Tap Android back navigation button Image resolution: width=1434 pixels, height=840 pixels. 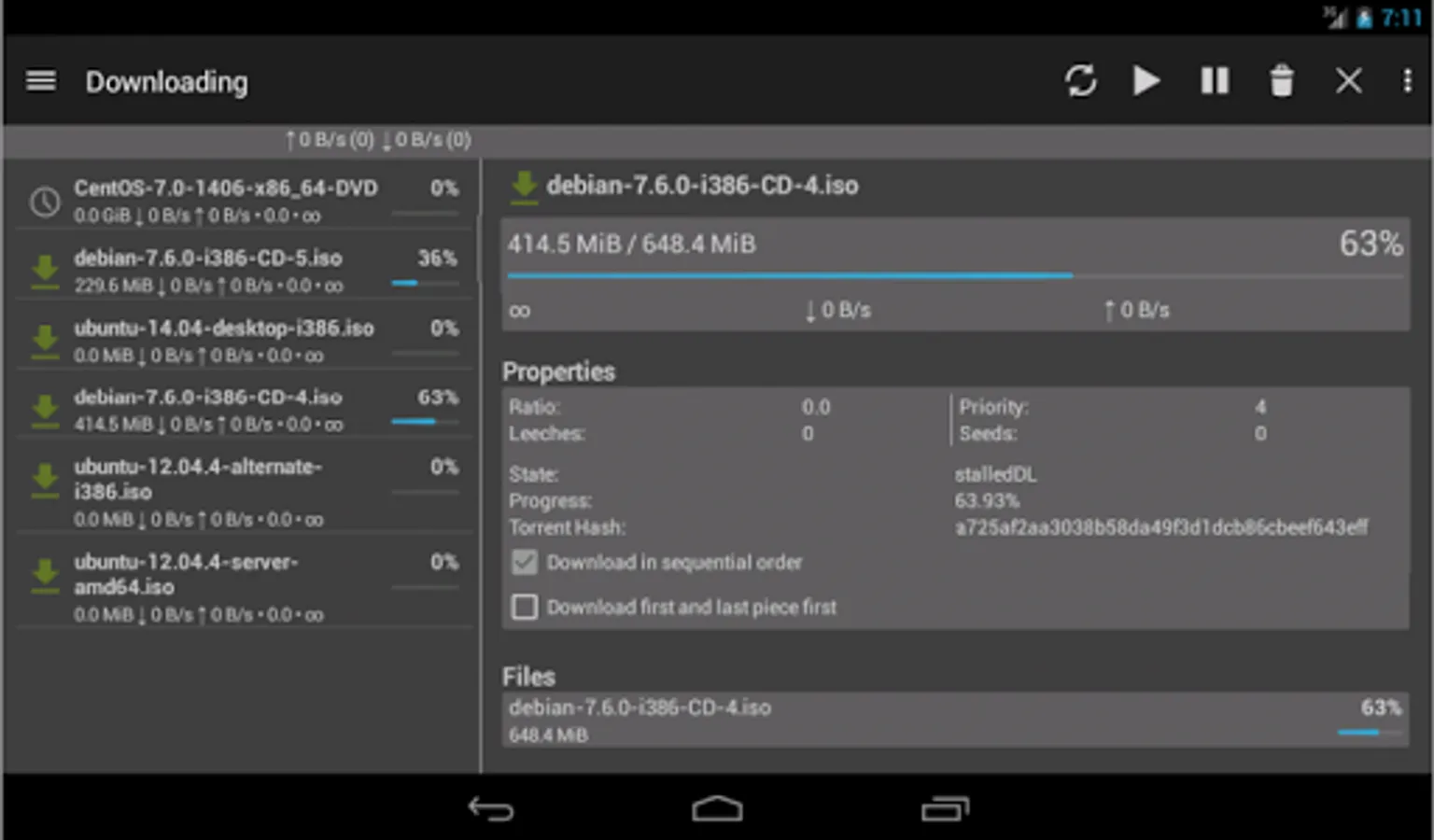[x=491, y=808]
